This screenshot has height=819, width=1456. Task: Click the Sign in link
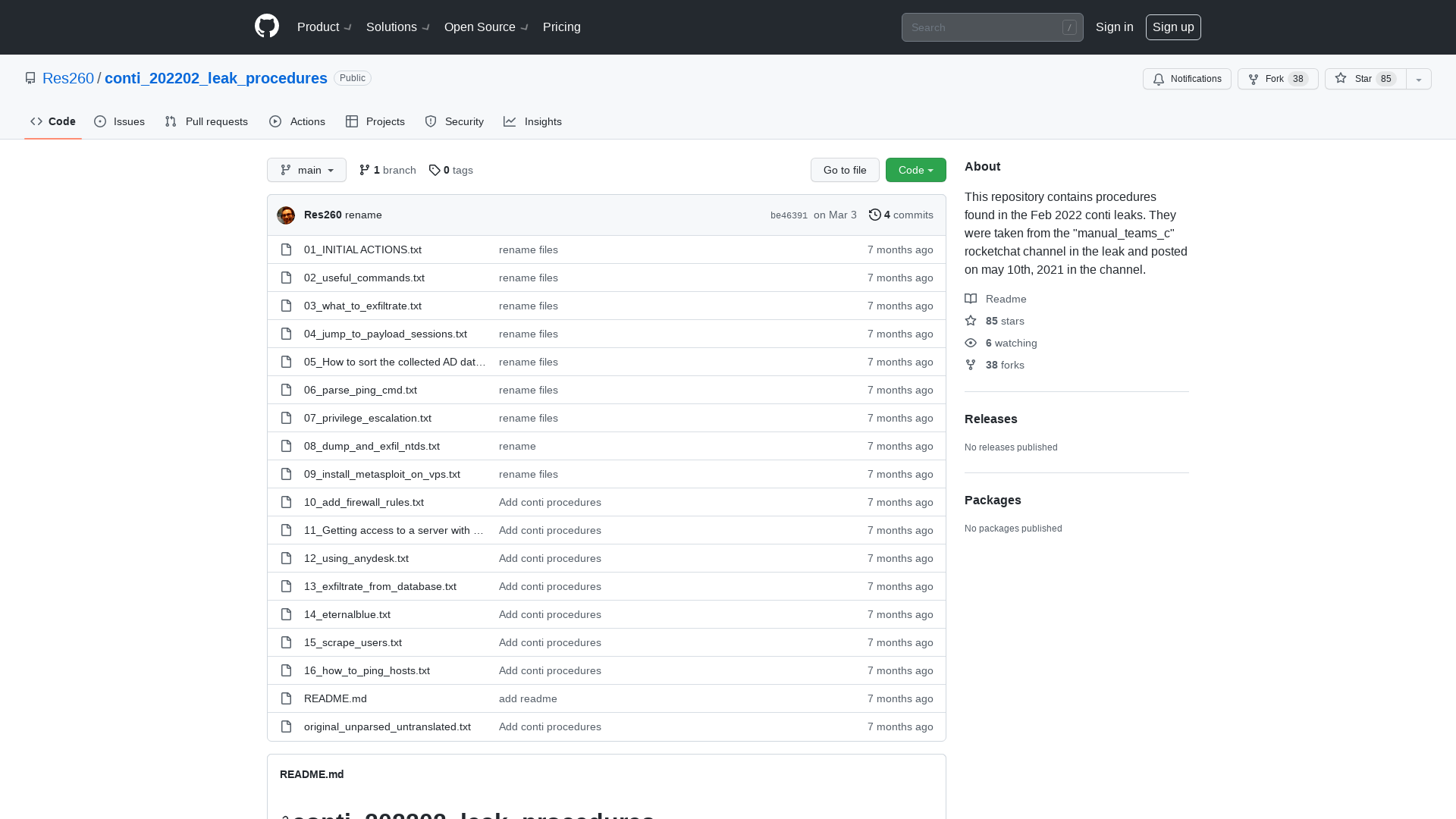click(1115, 27)
